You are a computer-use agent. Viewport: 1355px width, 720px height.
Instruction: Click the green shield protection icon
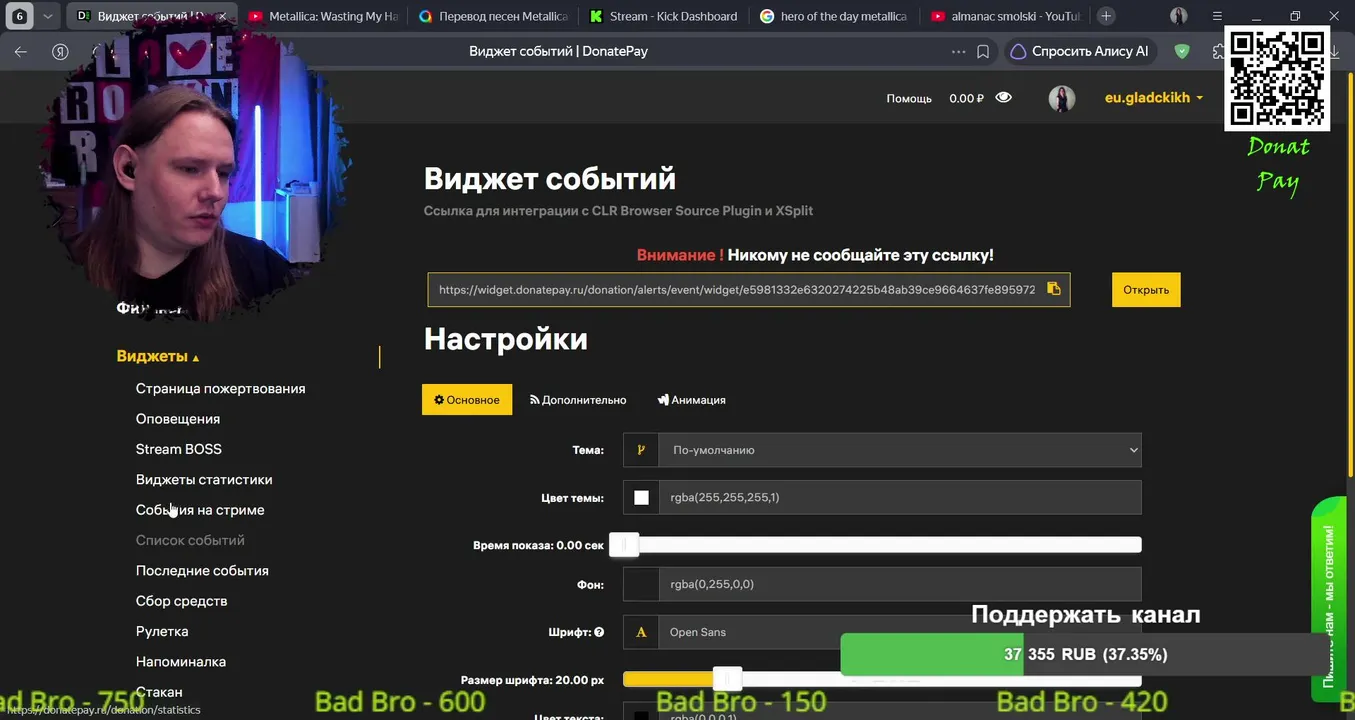click(1182, 51)
